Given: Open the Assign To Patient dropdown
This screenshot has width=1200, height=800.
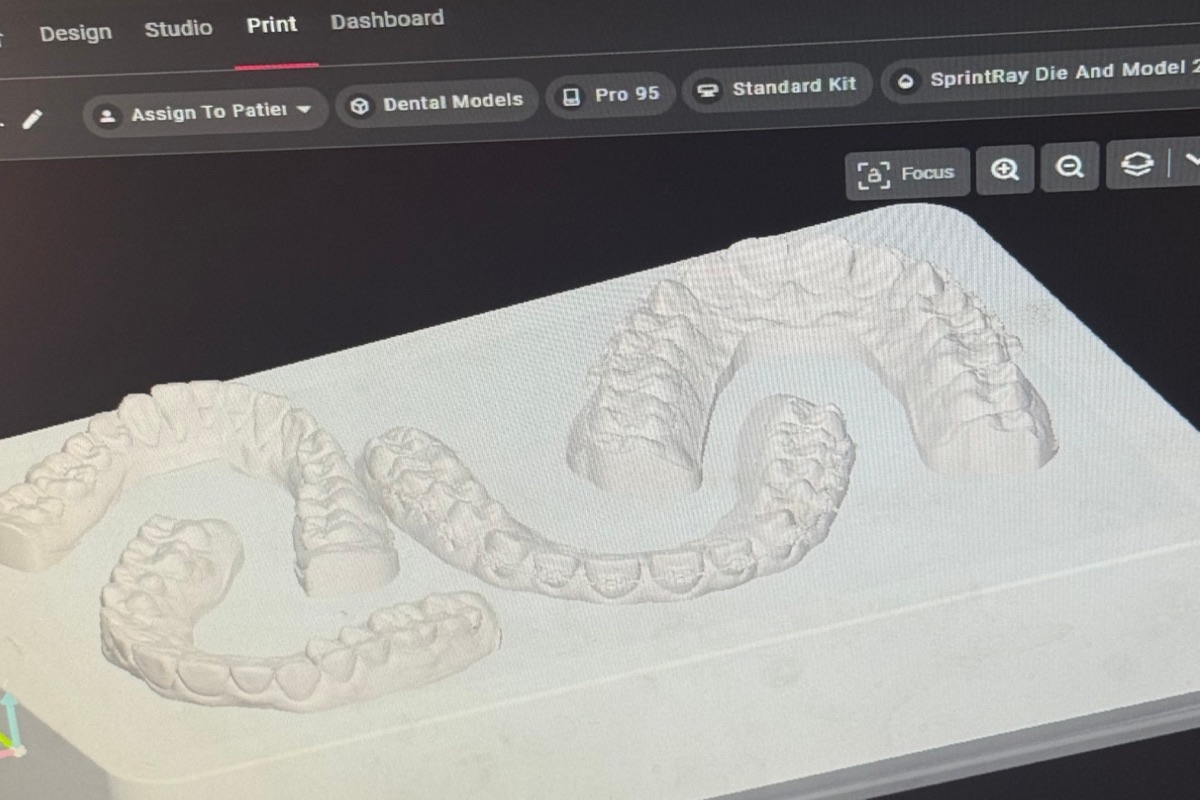Looking at the screenshot, I should [x=205, y=112].
